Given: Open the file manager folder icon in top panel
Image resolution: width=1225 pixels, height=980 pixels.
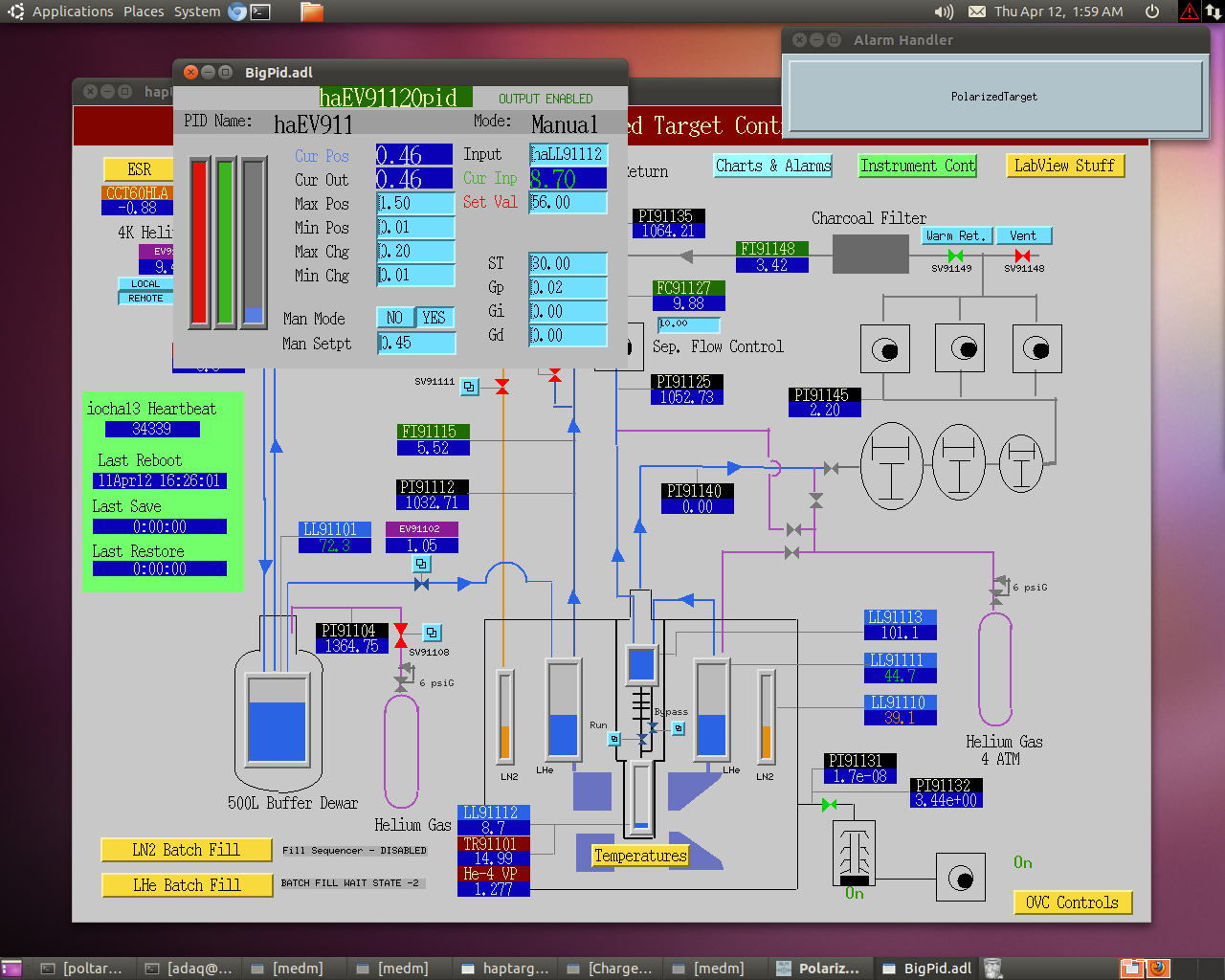Looking at the screenshot, I should [311, 11].
